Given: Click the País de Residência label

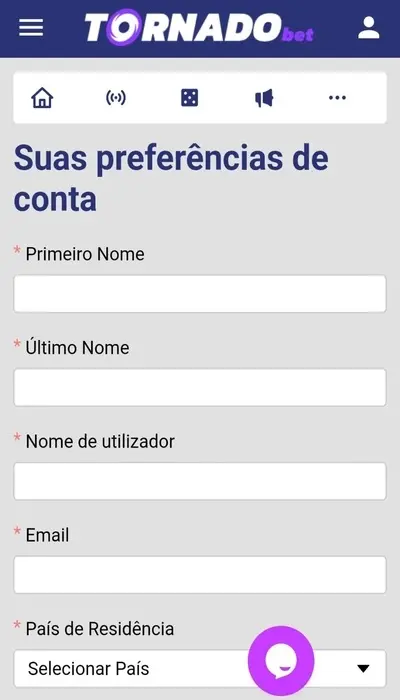Looking at the screenshot, I should pos(100,629).
